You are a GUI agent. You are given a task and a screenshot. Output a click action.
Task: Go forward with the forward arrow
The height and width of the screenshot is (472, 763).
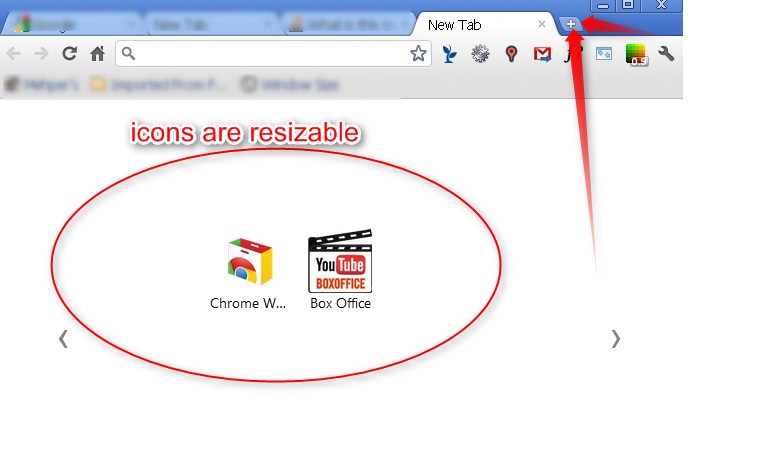click(x=41, y=54)
